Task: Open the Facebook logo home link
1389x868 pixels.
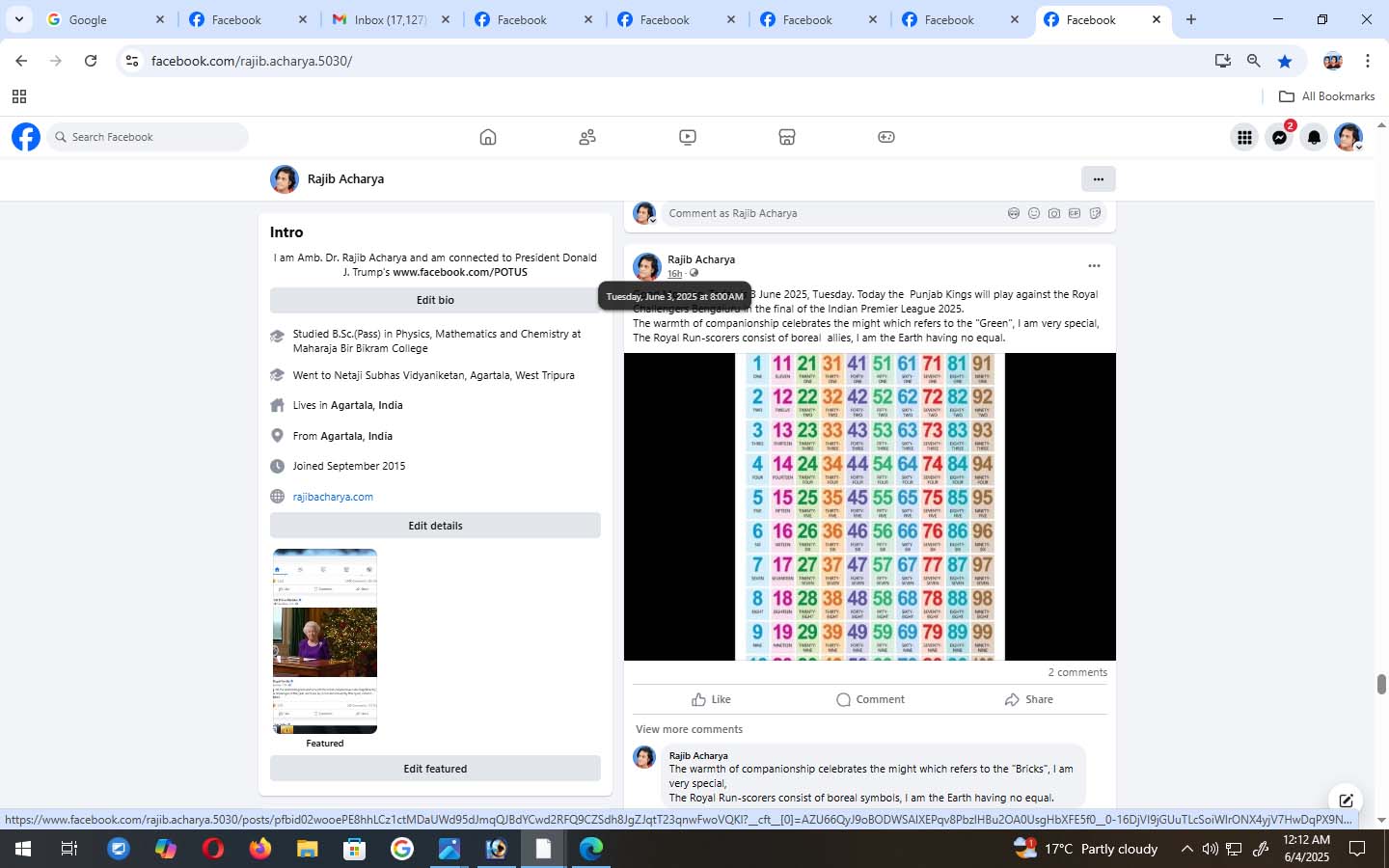Action: [x=26, y=137]
